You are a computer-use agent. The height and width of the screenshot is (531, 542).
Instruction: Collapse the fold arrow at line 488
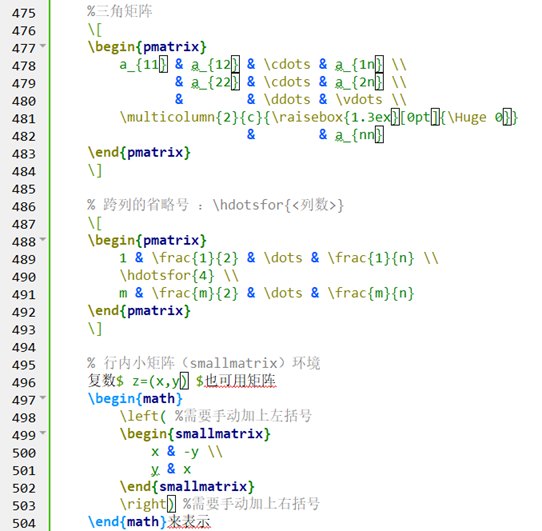tap(43, 239)
